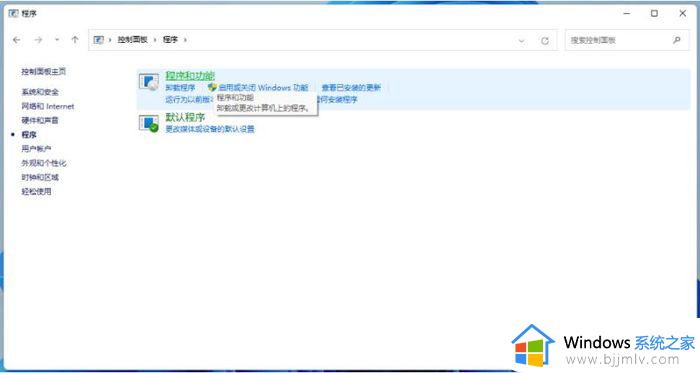
Task: Expand the chevron after 程序 breadcrumb
Action: pyautogui.click(x=185, y=40)
